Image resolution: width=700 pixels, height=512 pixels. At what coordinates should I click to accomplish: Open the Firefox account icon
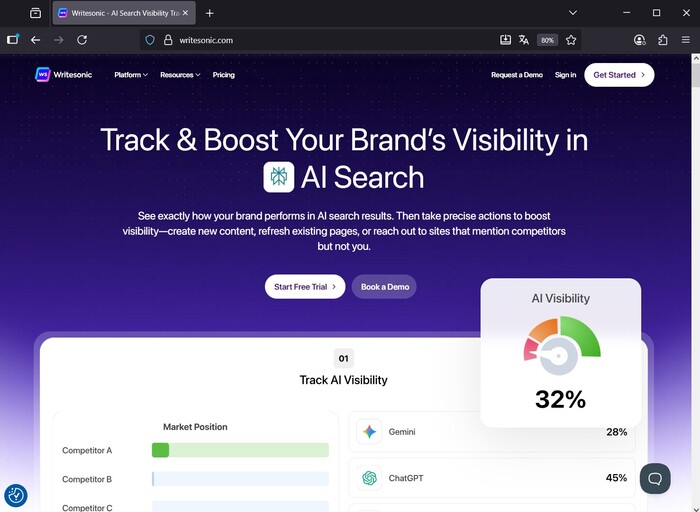coord(640,40)
